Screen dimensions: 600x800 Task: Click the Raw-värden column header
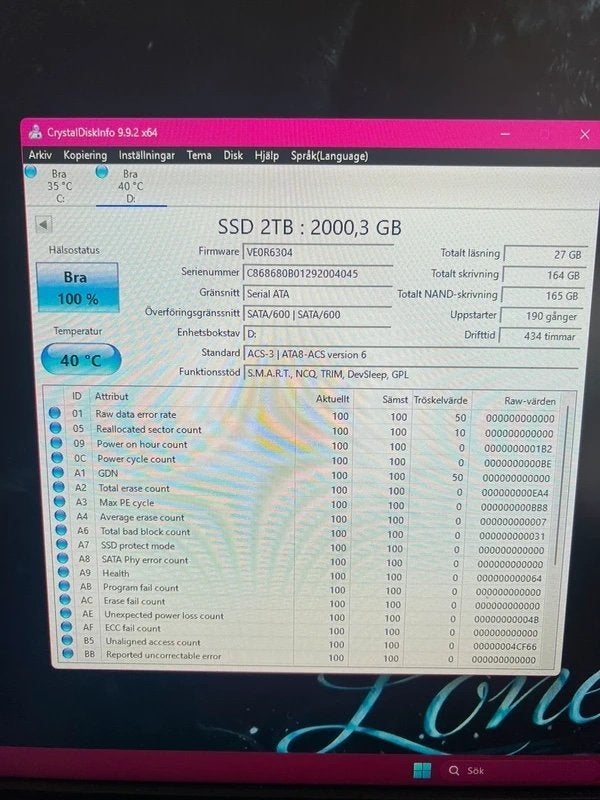pos(530,401)
